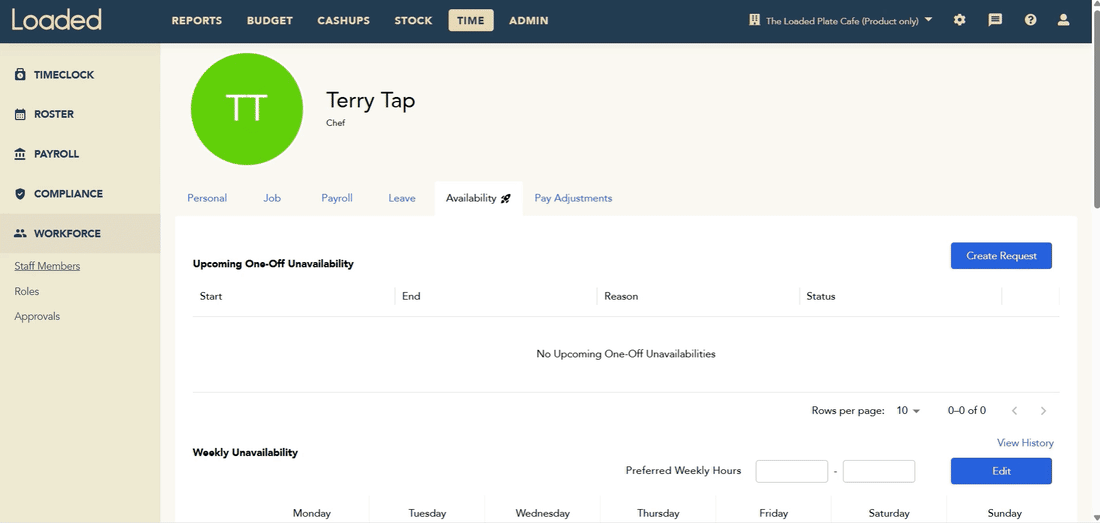Switch to the Payroll tab
This screenshot has height=523, width=1100.
(x=337, y=198)
